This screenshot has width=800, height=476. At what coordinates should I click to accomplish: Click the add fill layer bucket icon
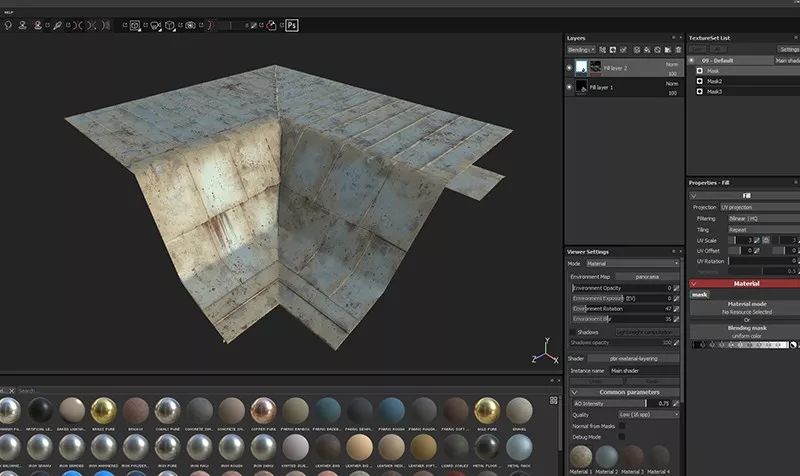(647, 49)
